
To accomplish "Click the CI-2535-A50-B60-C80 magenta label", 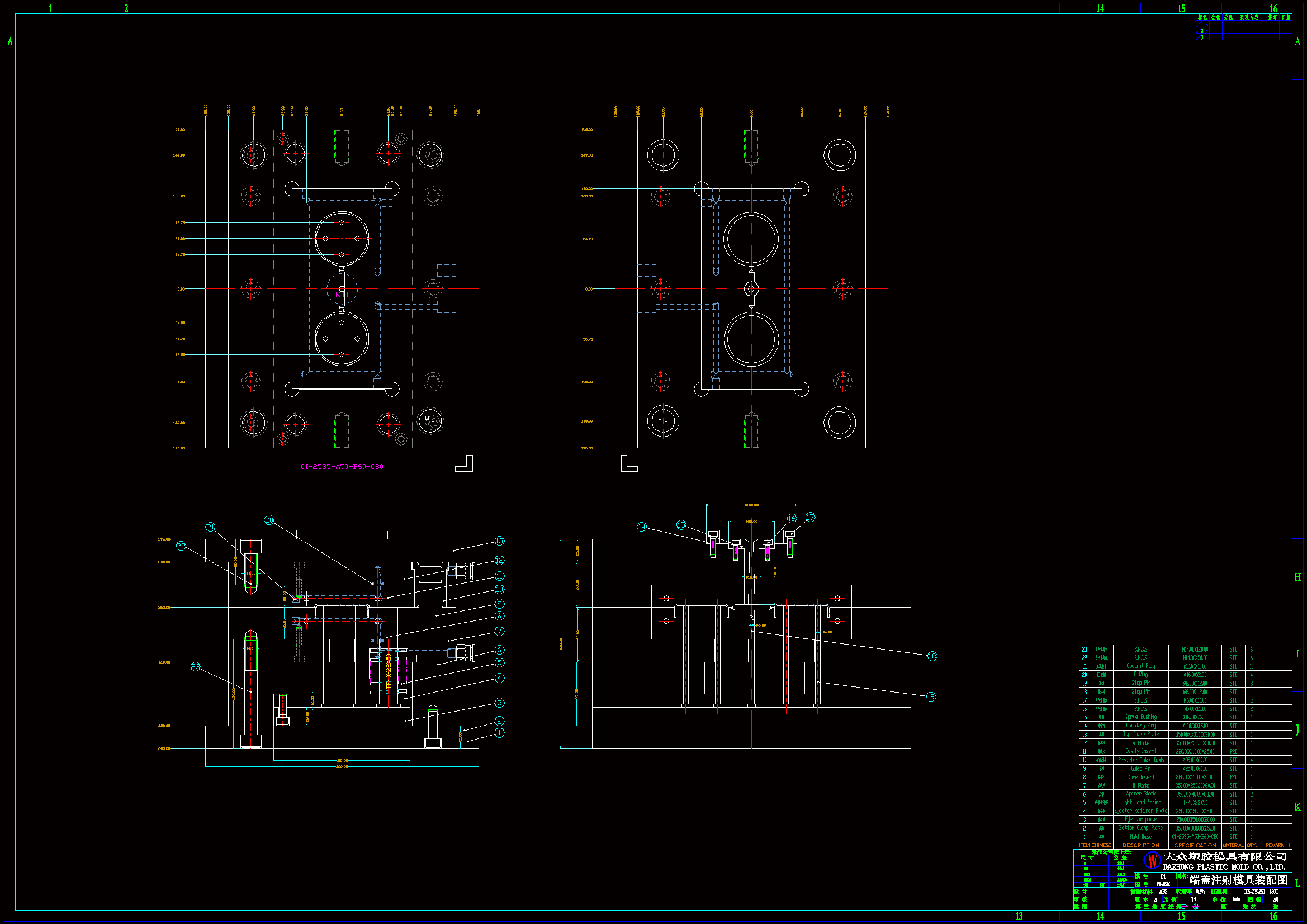I will pos(342,466).
